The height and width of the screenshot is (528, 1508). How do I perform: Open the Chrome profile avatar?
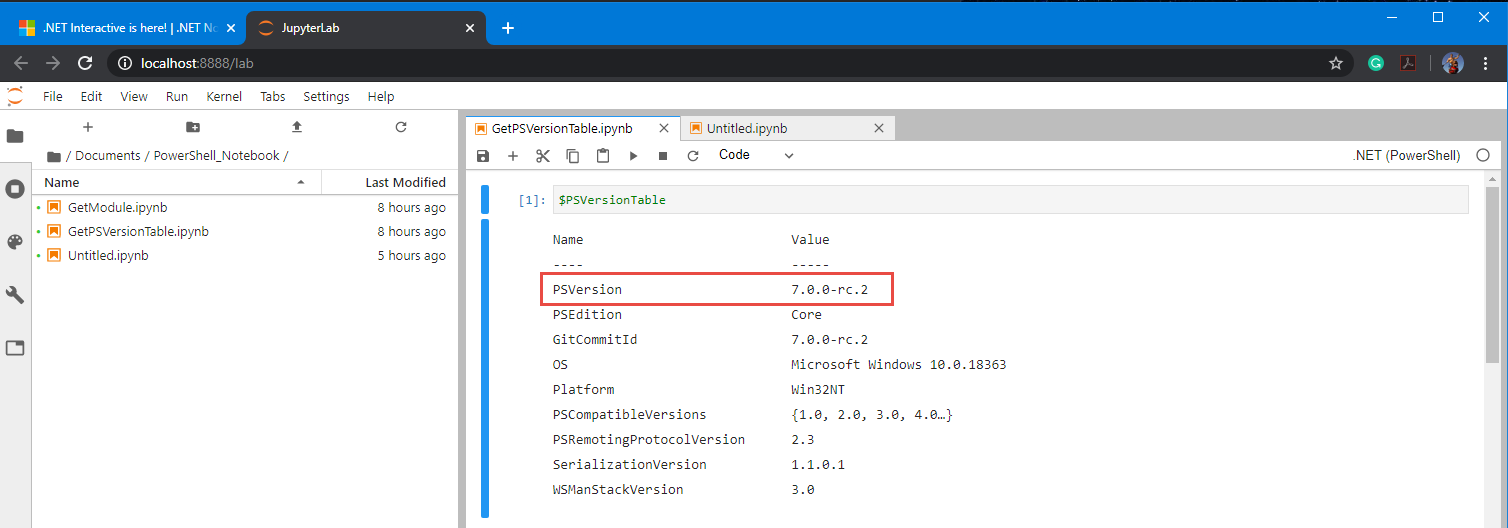[1453, 63]
